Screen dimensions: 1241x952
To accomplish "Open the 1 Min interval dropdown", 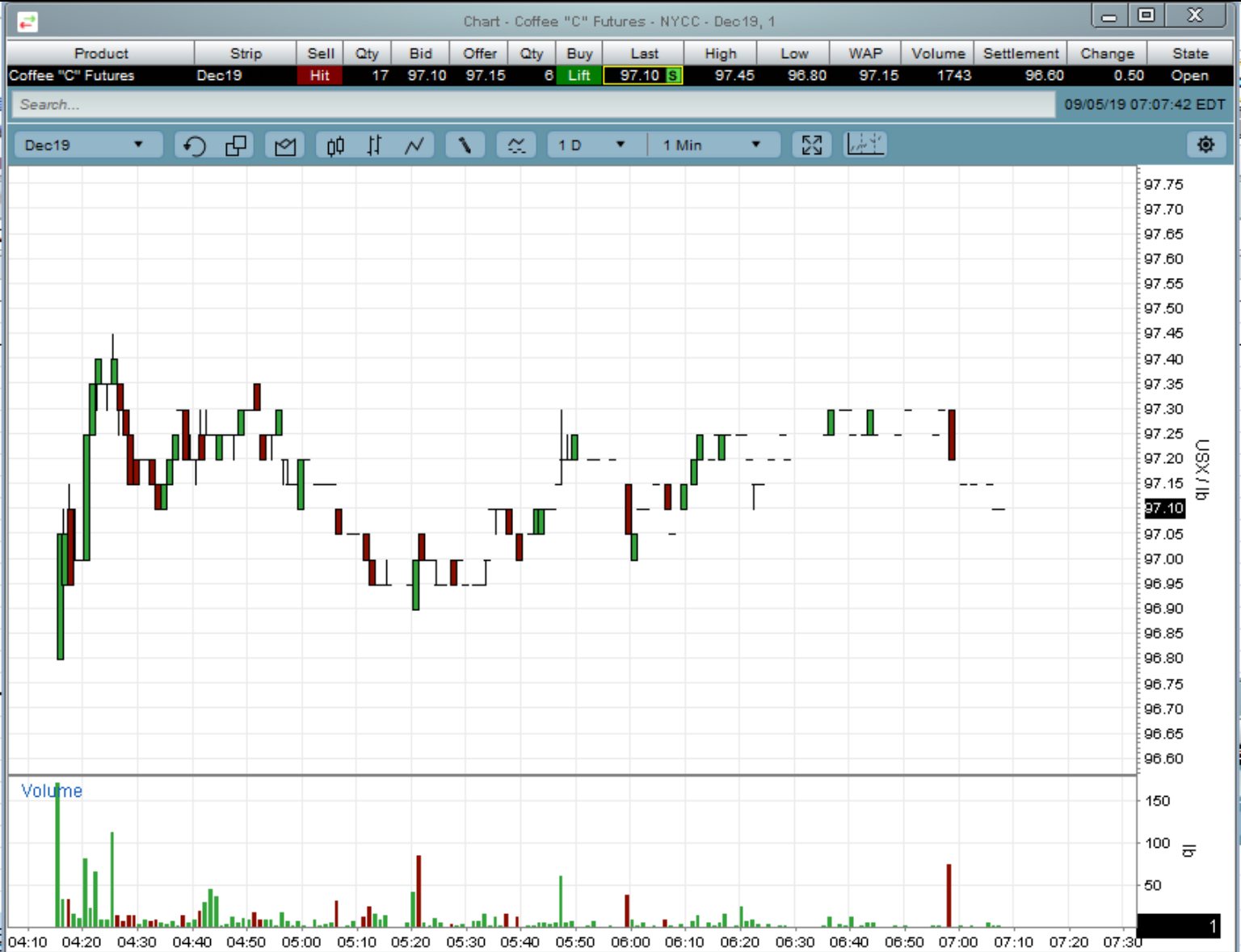I will pyautogui.click(x=712, y=145).
